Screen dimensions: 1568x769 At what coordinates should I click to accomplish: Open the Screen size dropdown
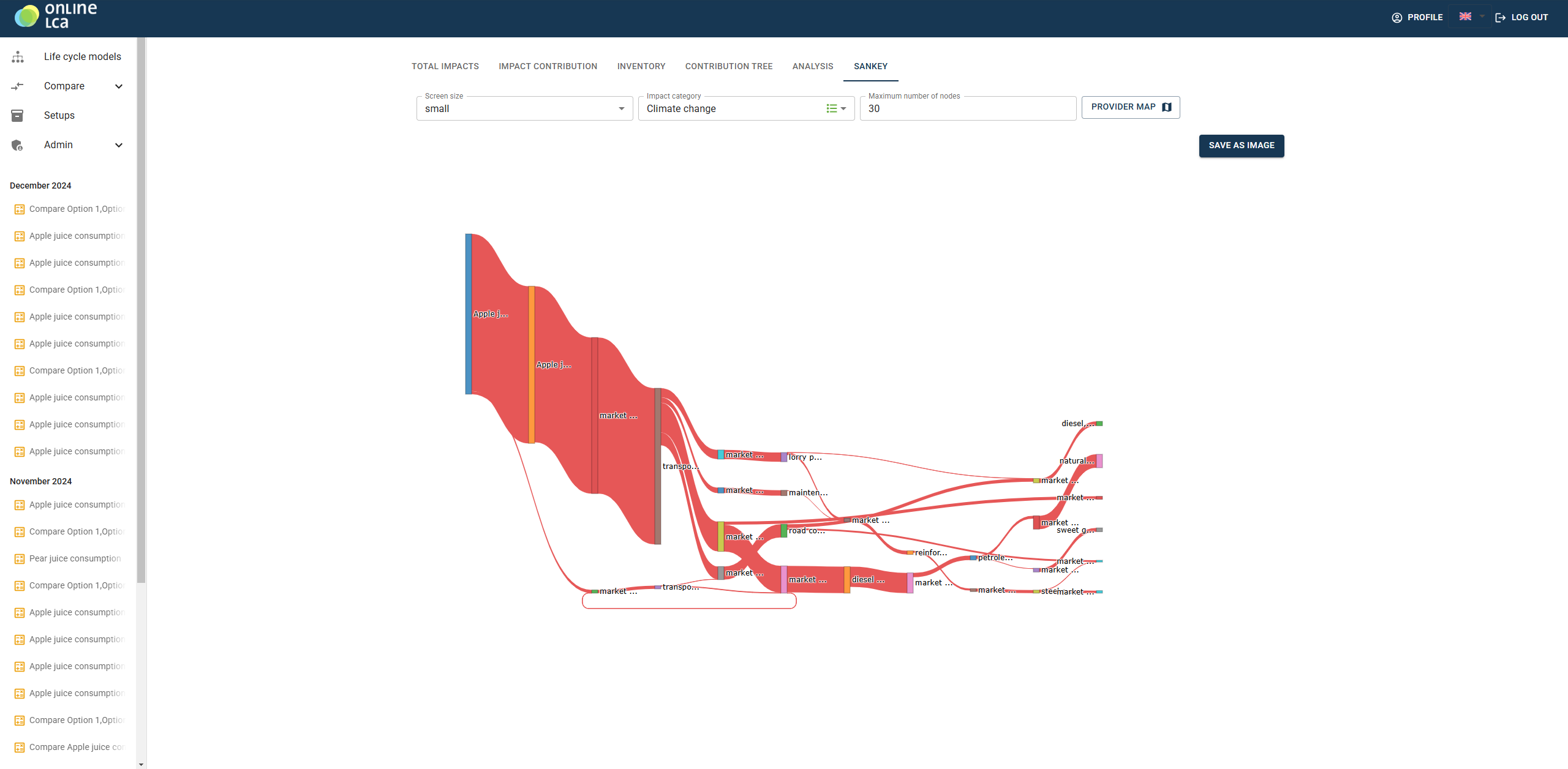point(524,108)
